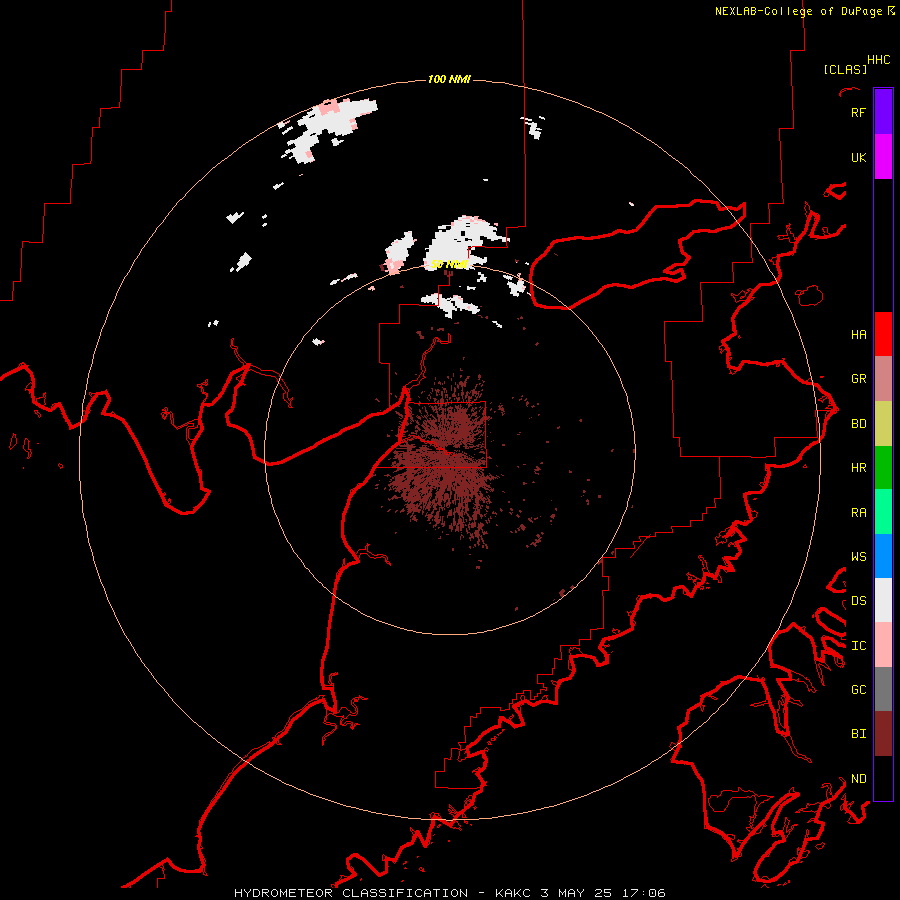This screenshot has height=900, width=900.
Task: Click the WS legend label
Action: [x=858, y=557]
